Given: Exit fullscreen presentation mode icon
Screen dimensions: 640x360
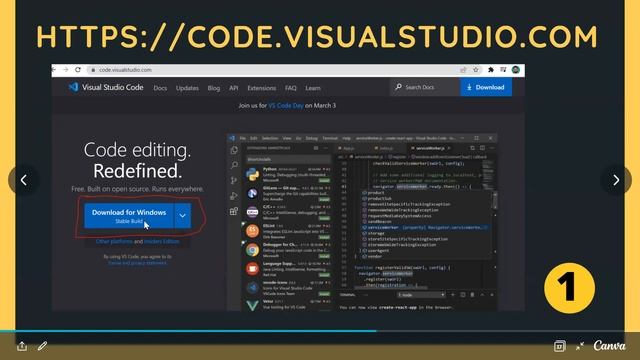Looking at the screenshot, I should click(x=580, y=346).
